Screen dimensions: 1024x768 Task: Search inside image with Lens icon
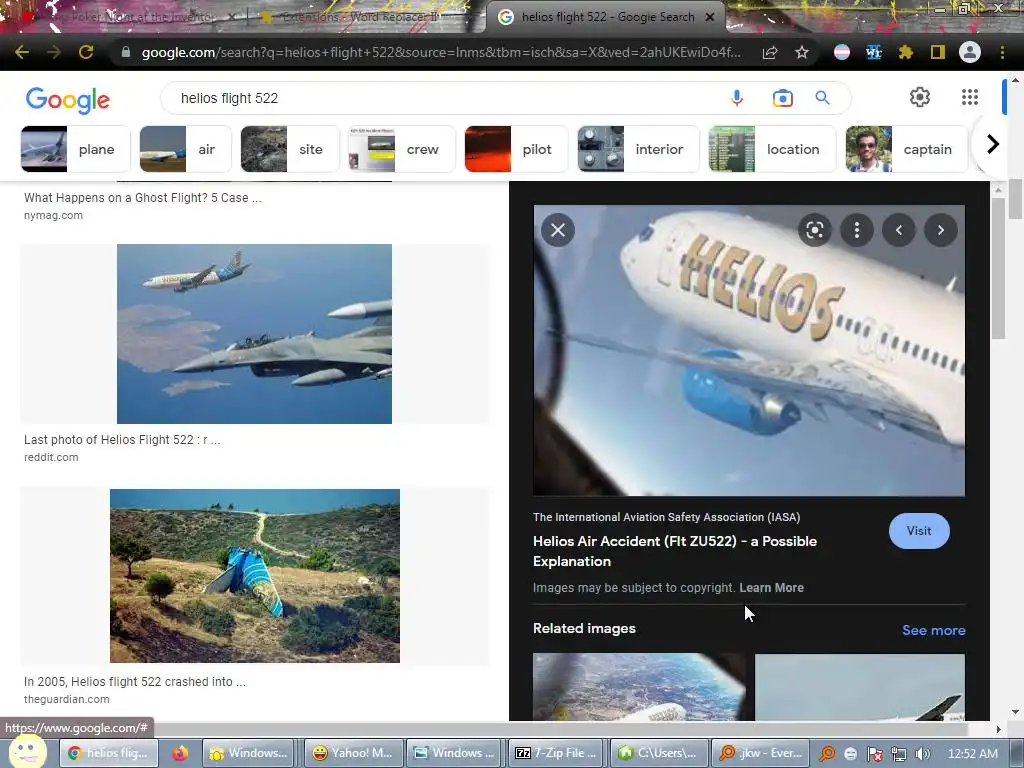pos(814,230)
